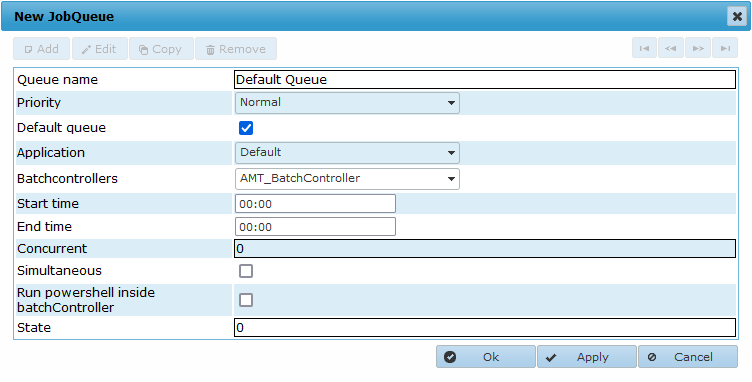Expand the Application dropdown
Viewport: 752px width, 382px height.
(347, 153)
